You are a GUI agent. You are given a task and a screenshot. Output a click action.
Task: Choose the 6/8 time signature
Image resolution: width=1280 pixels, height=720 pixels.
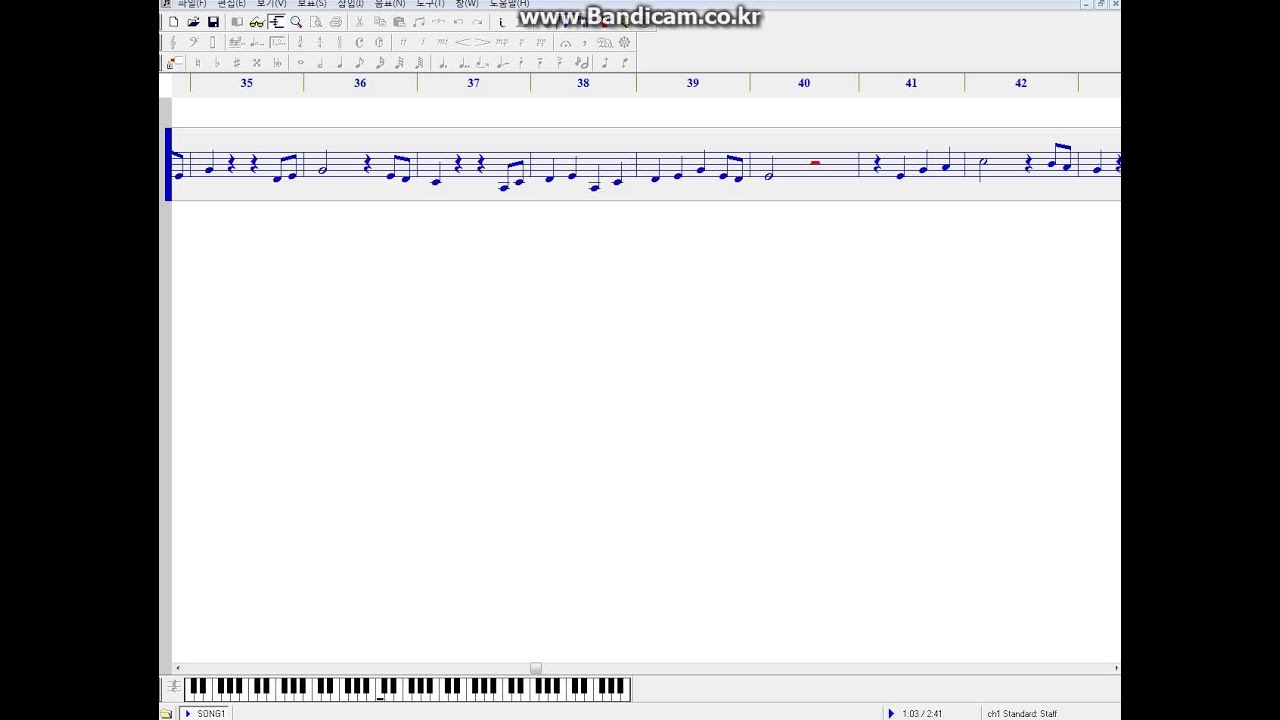pos(340,42)
